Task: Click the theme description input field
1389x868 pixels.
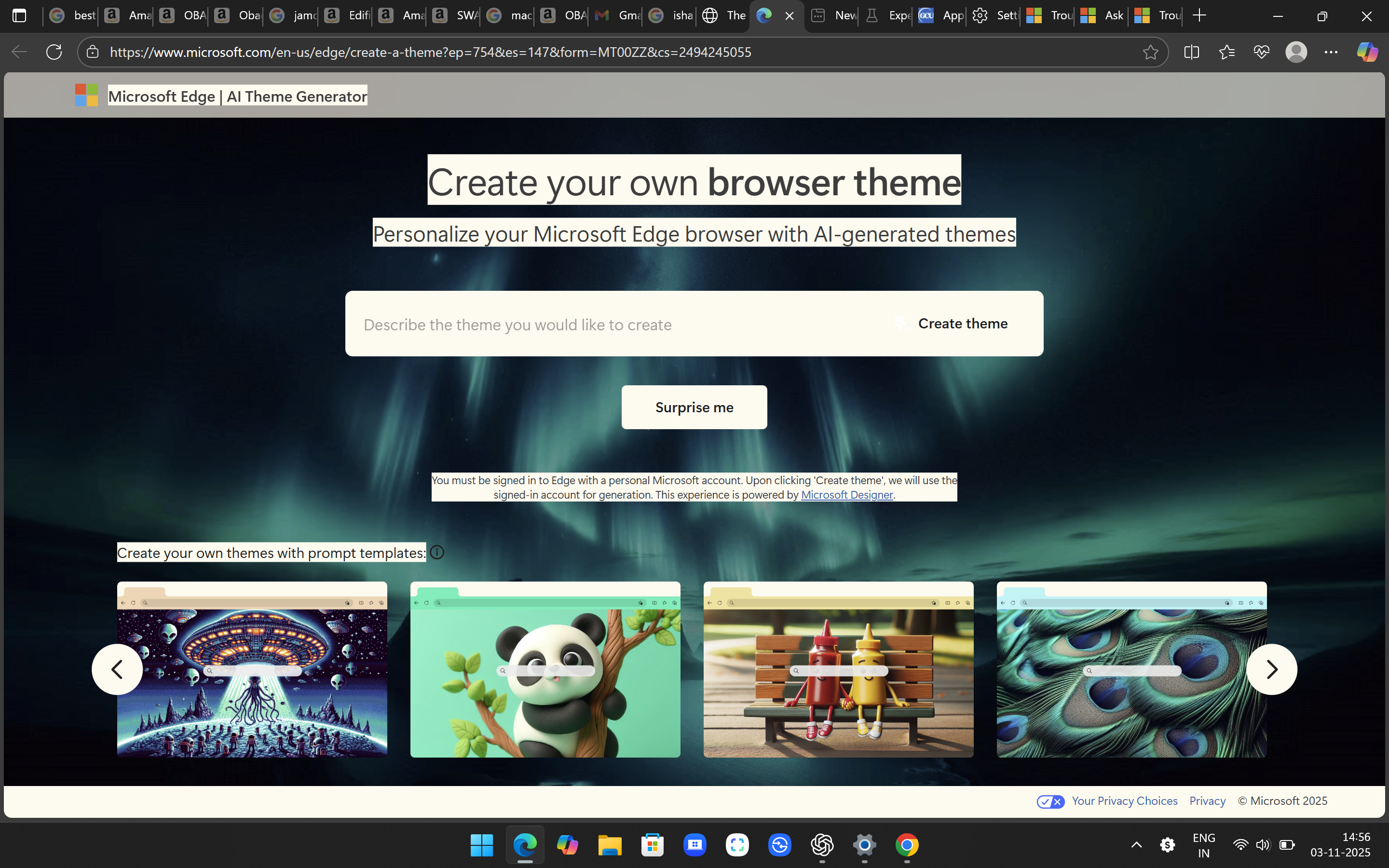Action: coord(574,325)
